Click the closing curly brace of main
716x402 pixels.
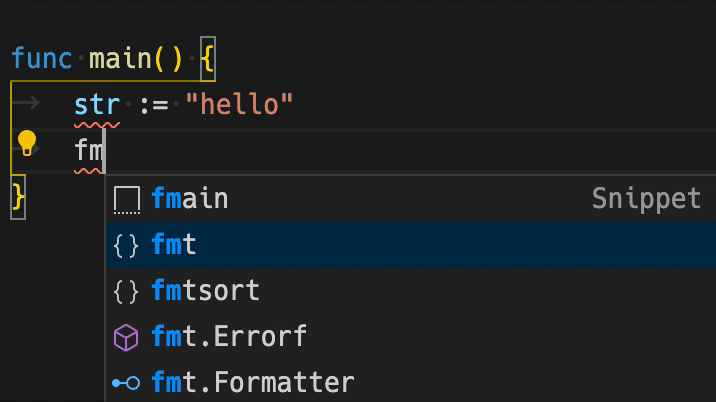[x=17, y=197]
